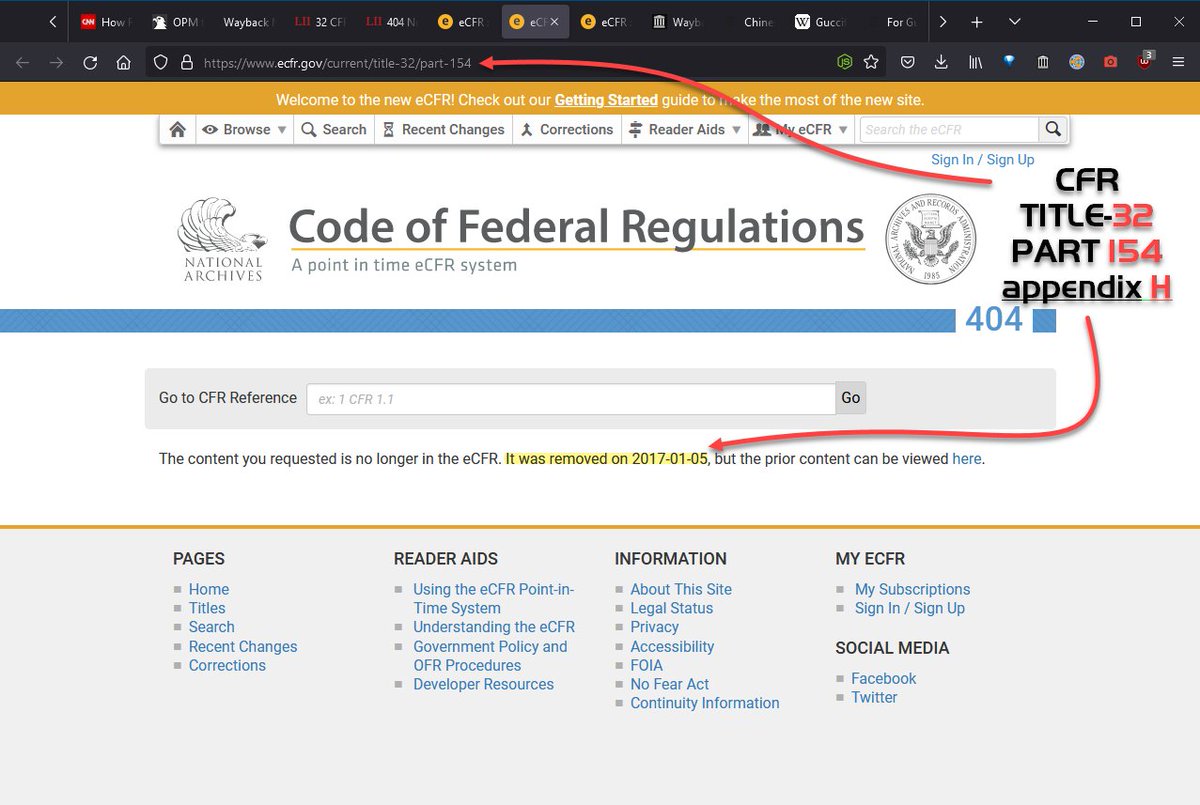1200x805 pixels.
Task: Click the red camera screenshot extension icon
Action: tap(1110, 62)
